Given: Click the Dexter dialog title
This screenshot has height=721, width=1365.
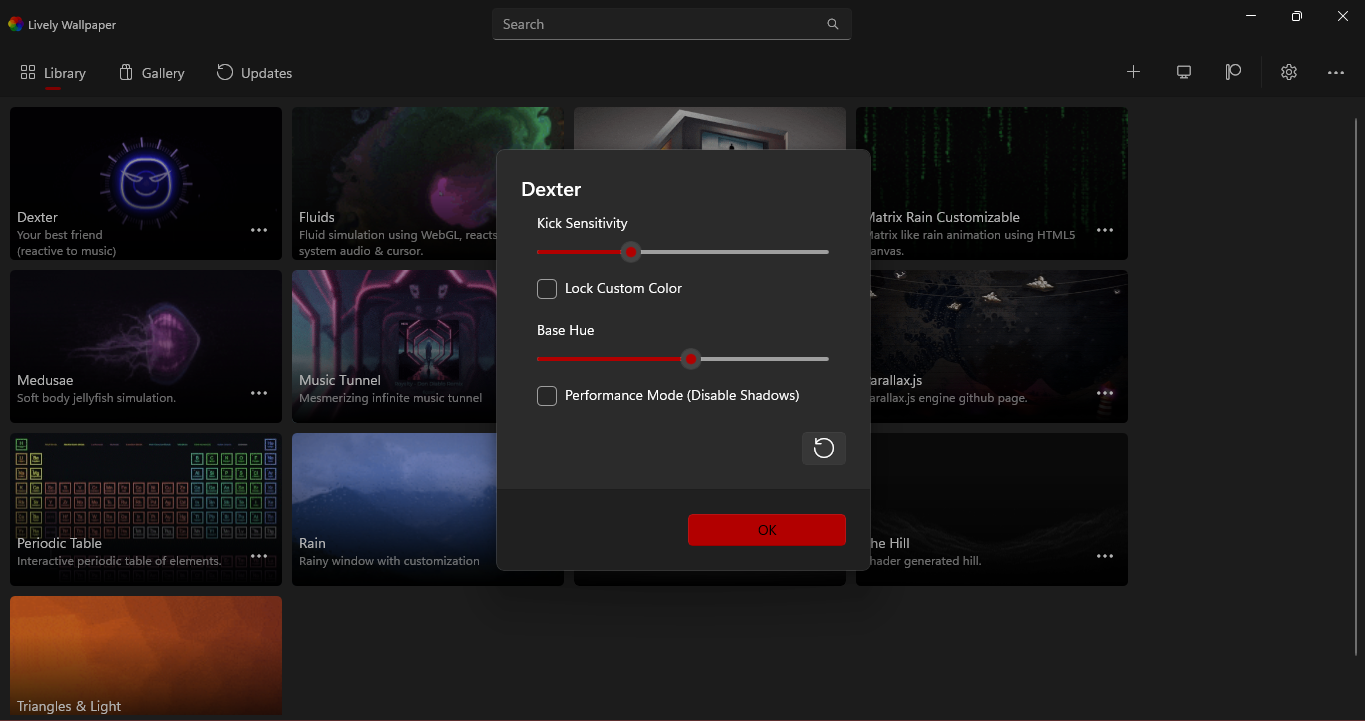Looking at the screenshot, I should pyautogui.click(x=551, y=190).
